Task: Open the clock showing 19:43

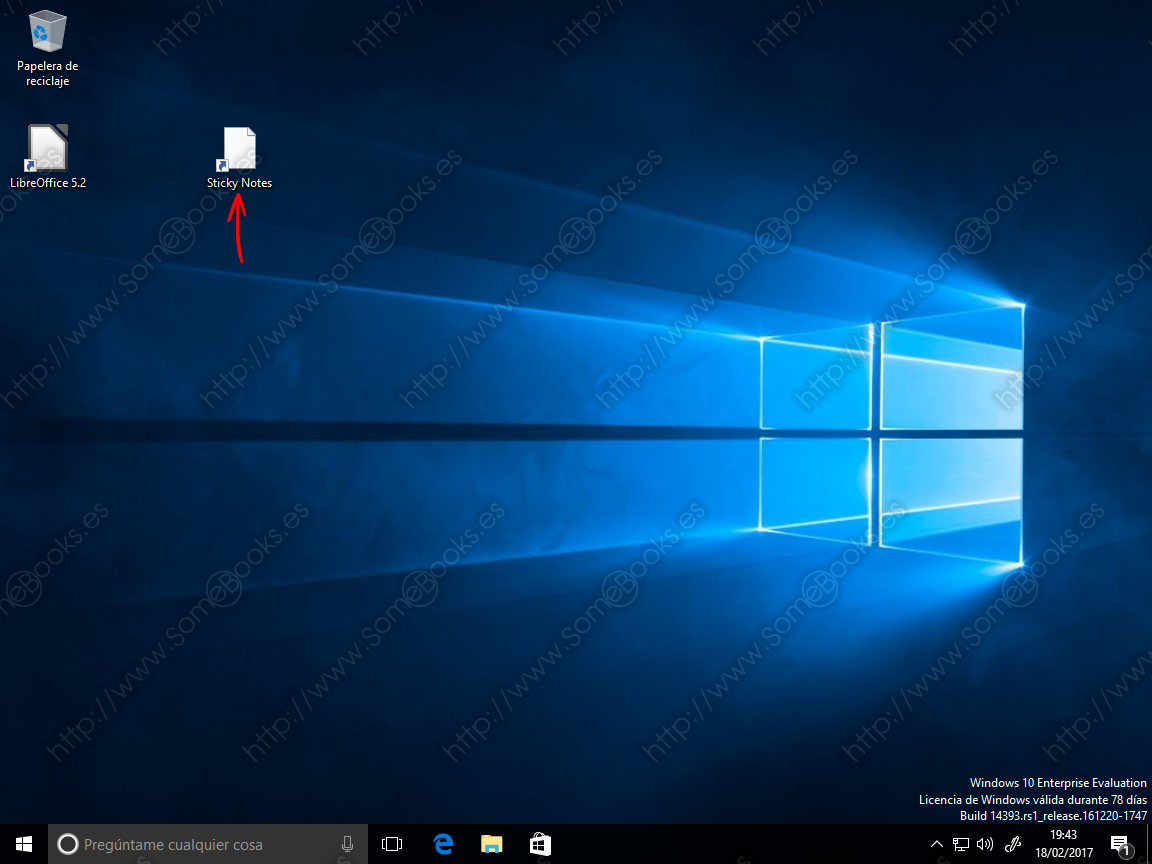Action: [x=1064, y=844]
